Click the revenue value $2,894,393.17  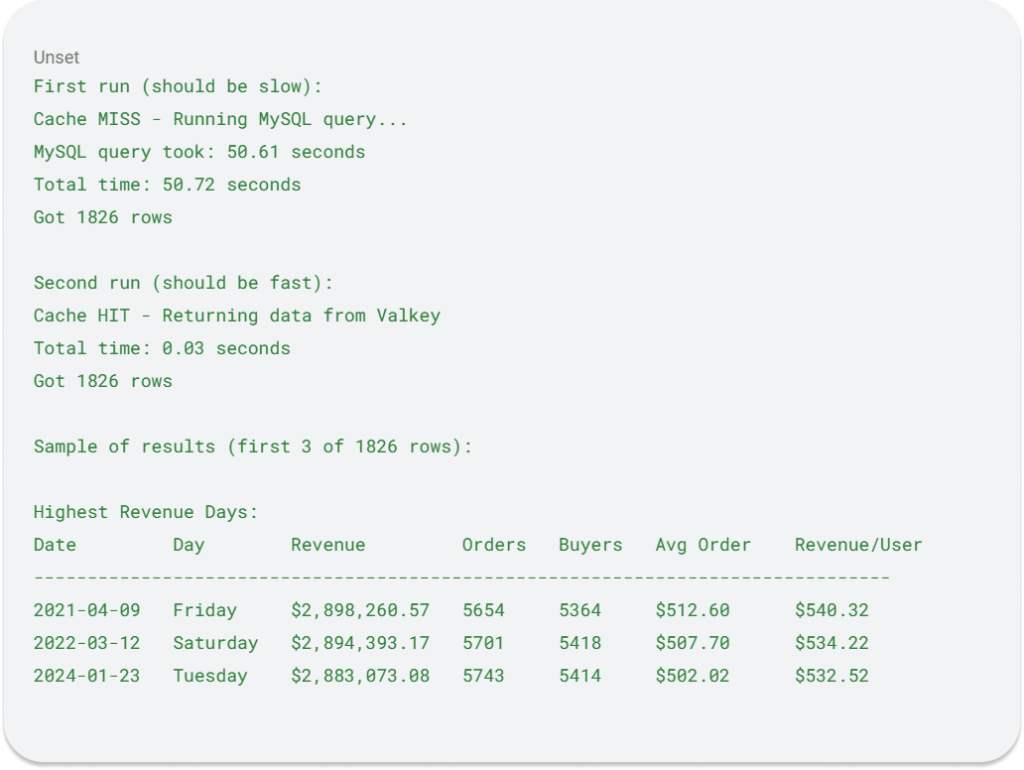tap(360, 643)
